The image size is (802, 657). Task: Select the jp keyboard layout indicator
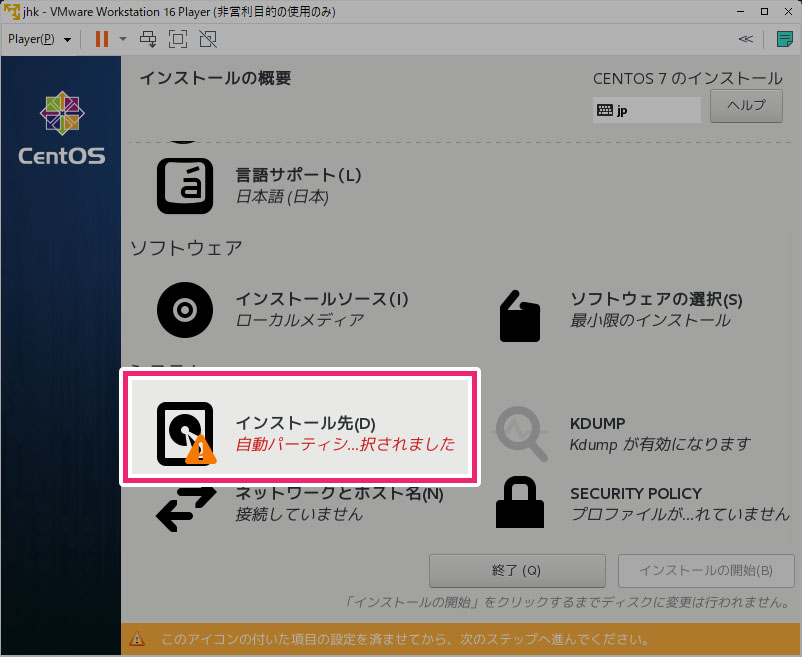coord(647,110)
